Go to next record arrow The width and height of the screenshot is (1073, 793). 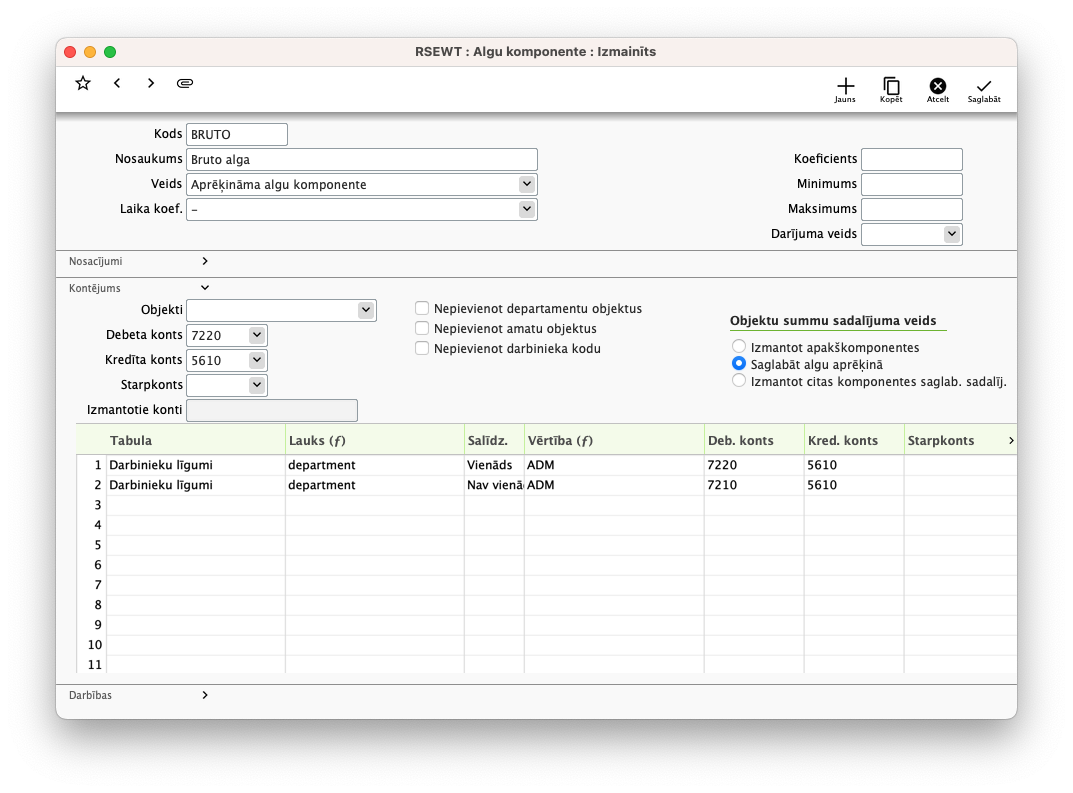[x=151, y=83]
